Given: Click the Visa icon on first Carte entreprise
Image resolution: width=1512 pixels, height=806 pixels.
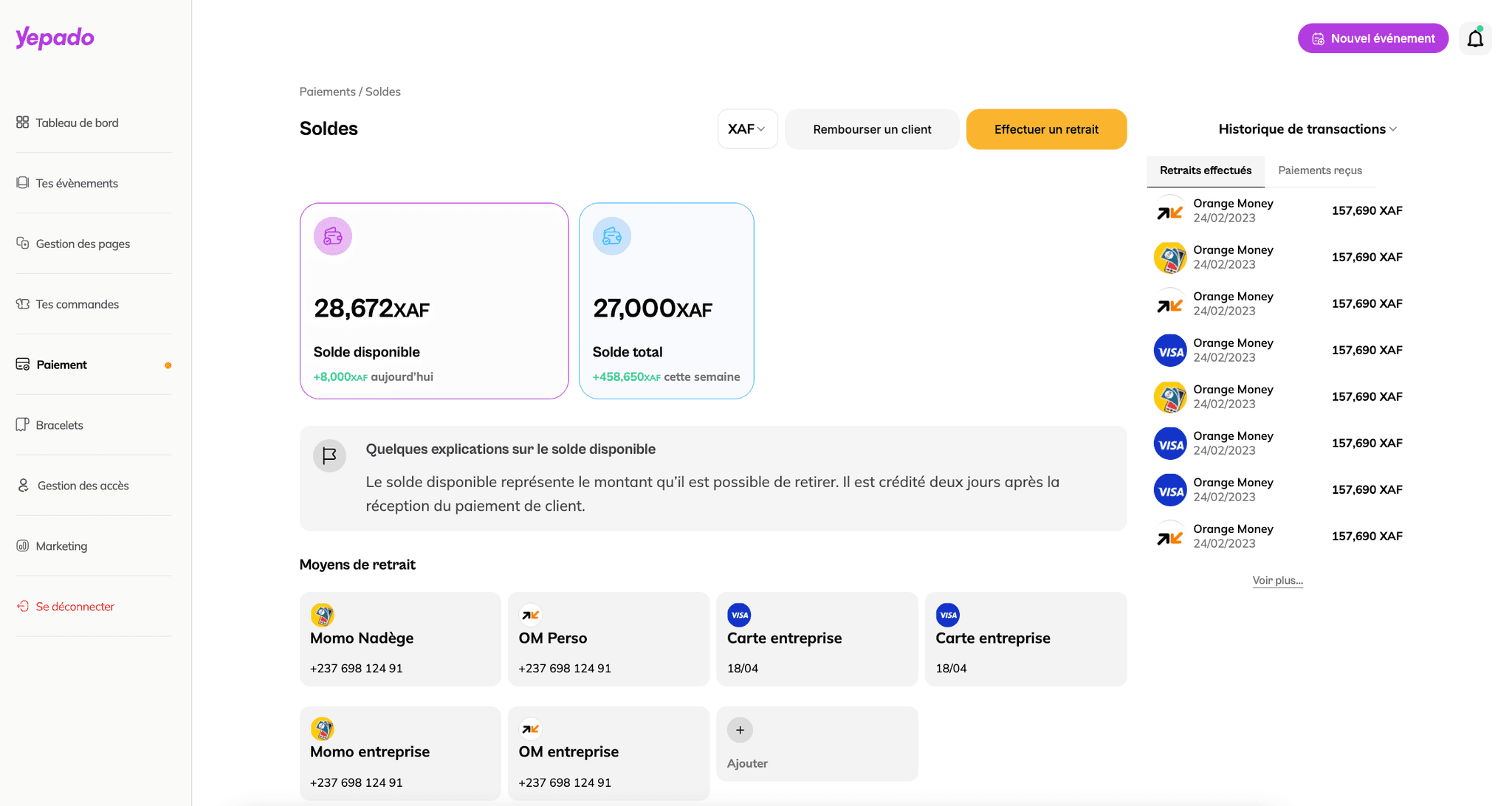Looking at the screenshot, I should 739,615.
